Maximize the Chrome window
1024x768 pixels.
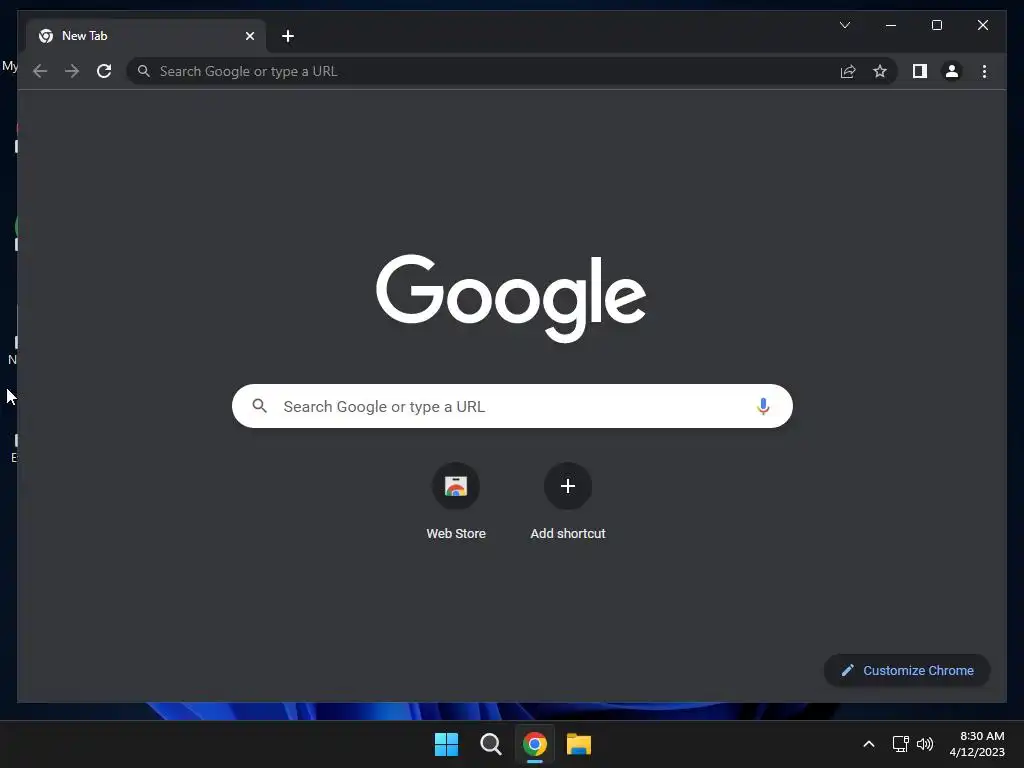[x=936, y=25]
